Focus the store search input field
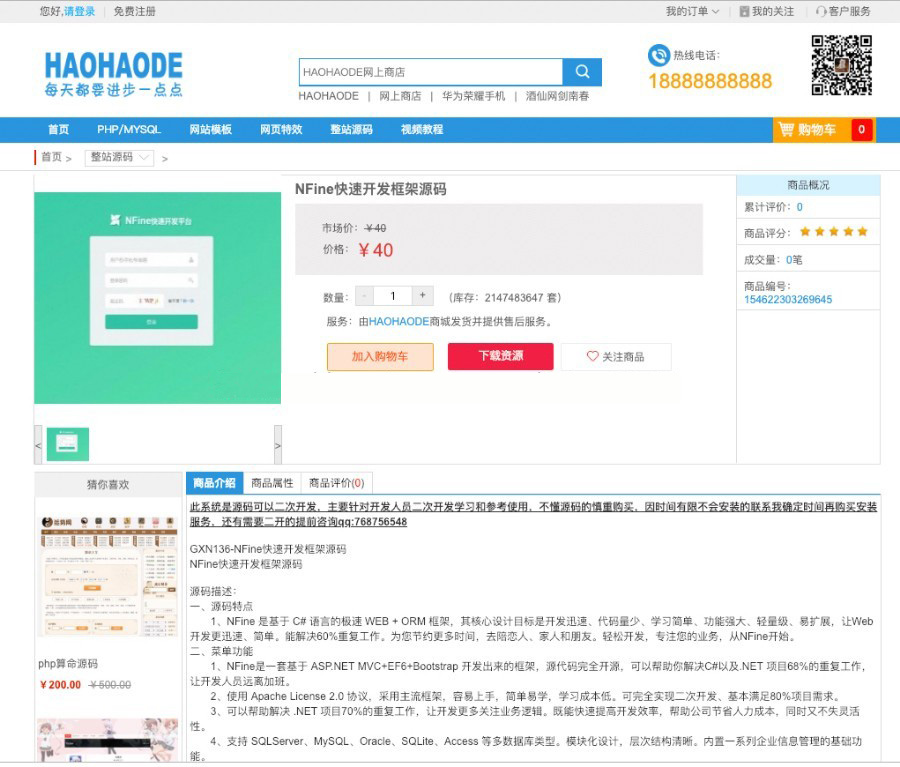 pyautogui.click(x=430, y=72)
